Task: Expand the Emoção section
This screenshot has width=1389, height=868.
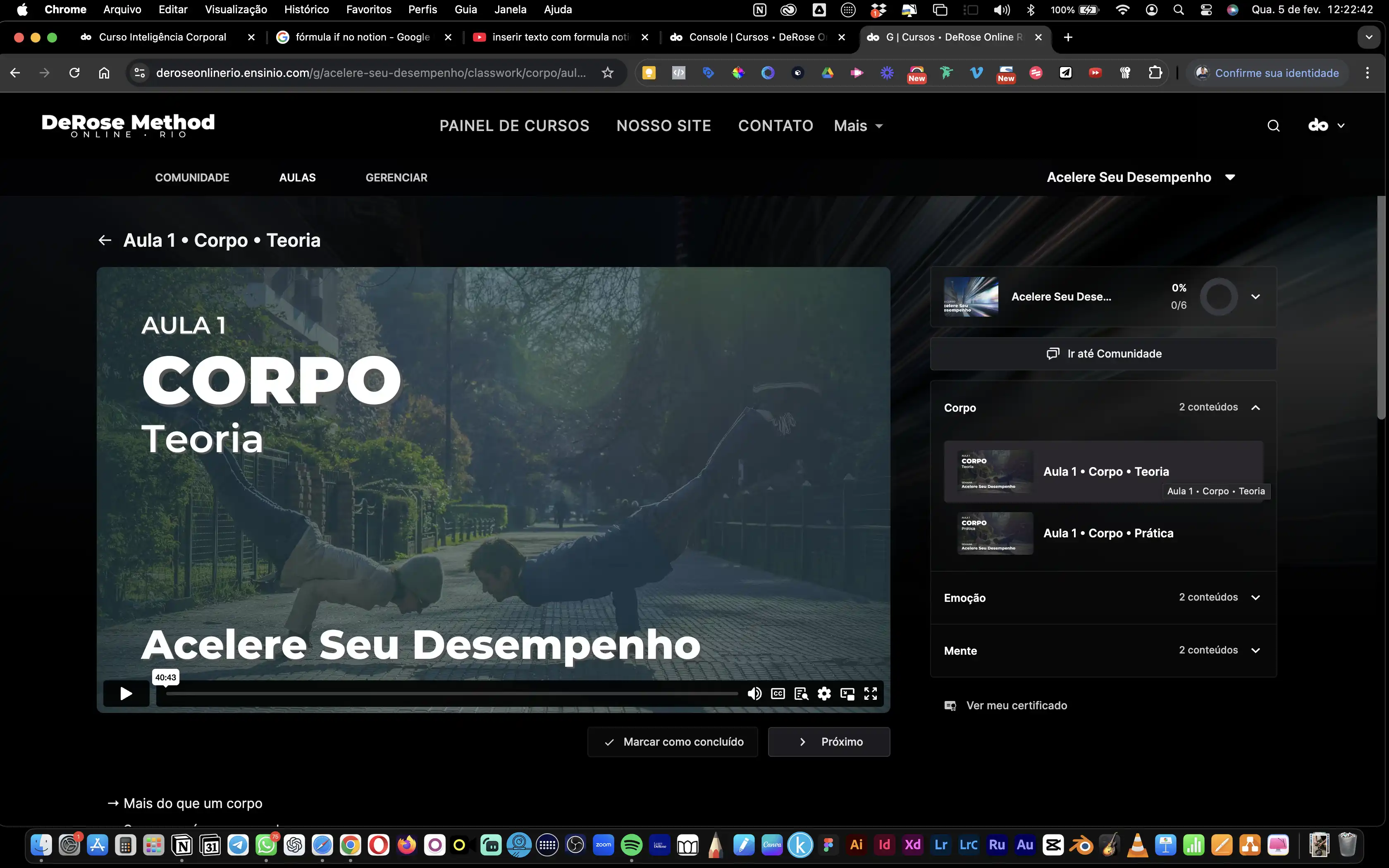Action: (1255, 598)
